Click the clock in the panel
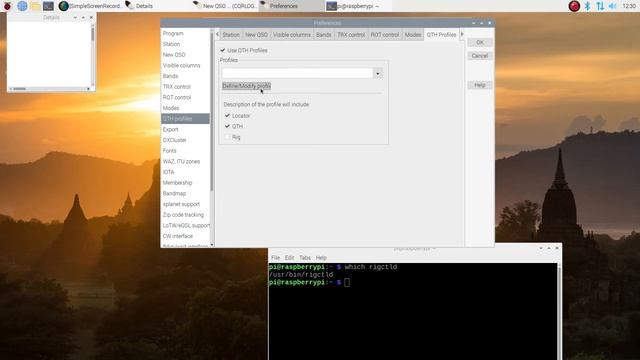 629,6
